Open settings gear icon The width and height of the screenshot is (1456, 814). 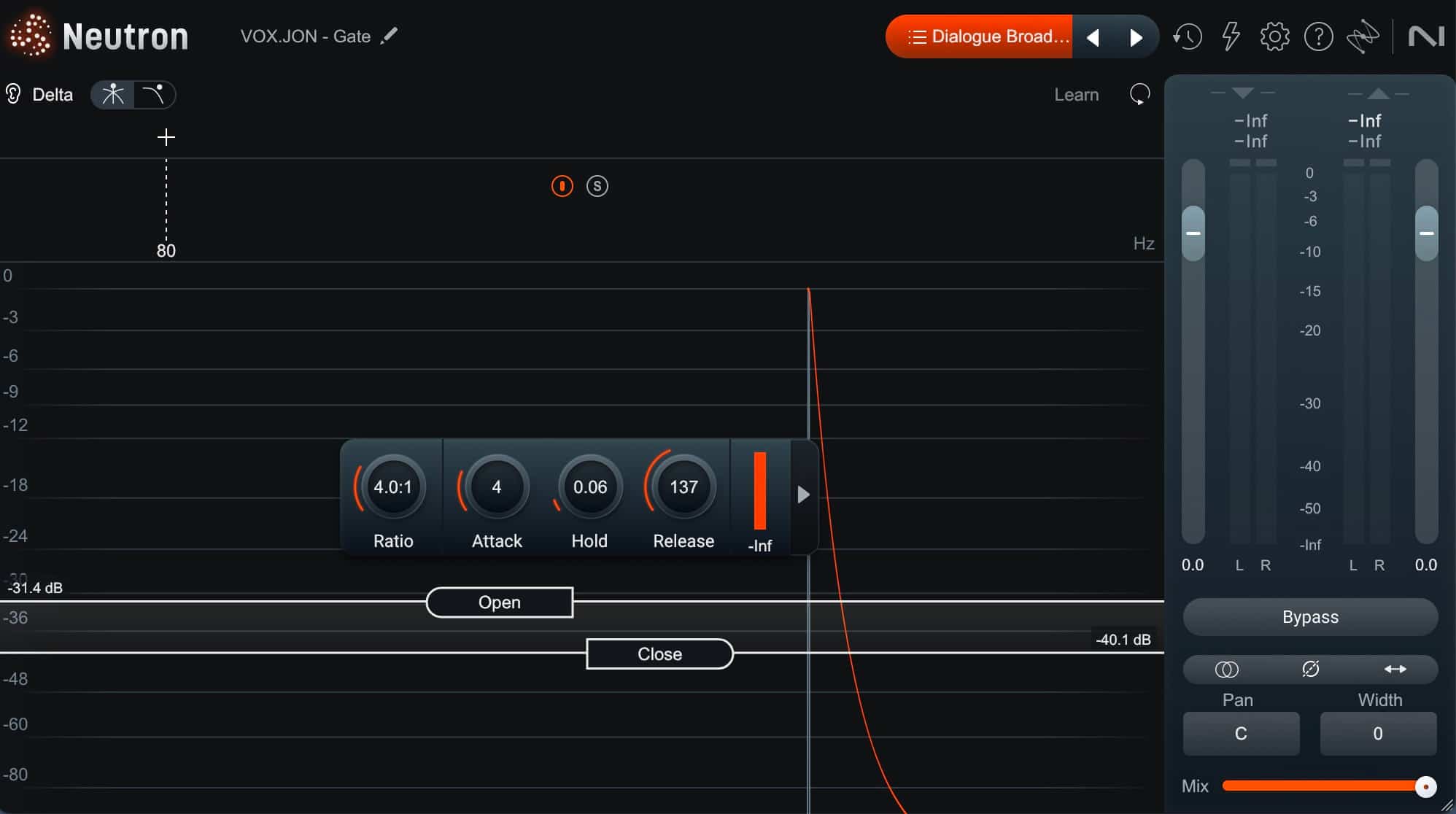1274,36
